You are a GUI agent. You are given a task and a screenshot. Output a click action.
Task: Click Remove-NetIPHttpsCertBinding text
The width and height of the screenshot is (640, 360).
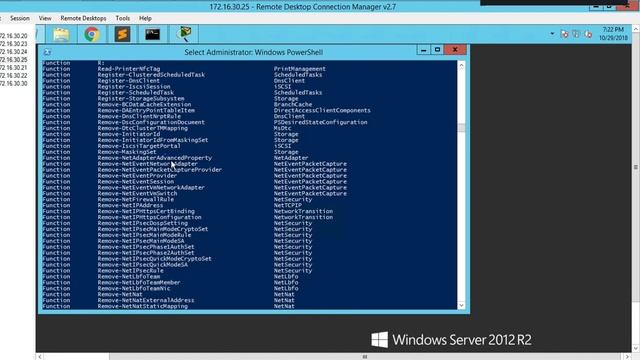pos(146,211)
